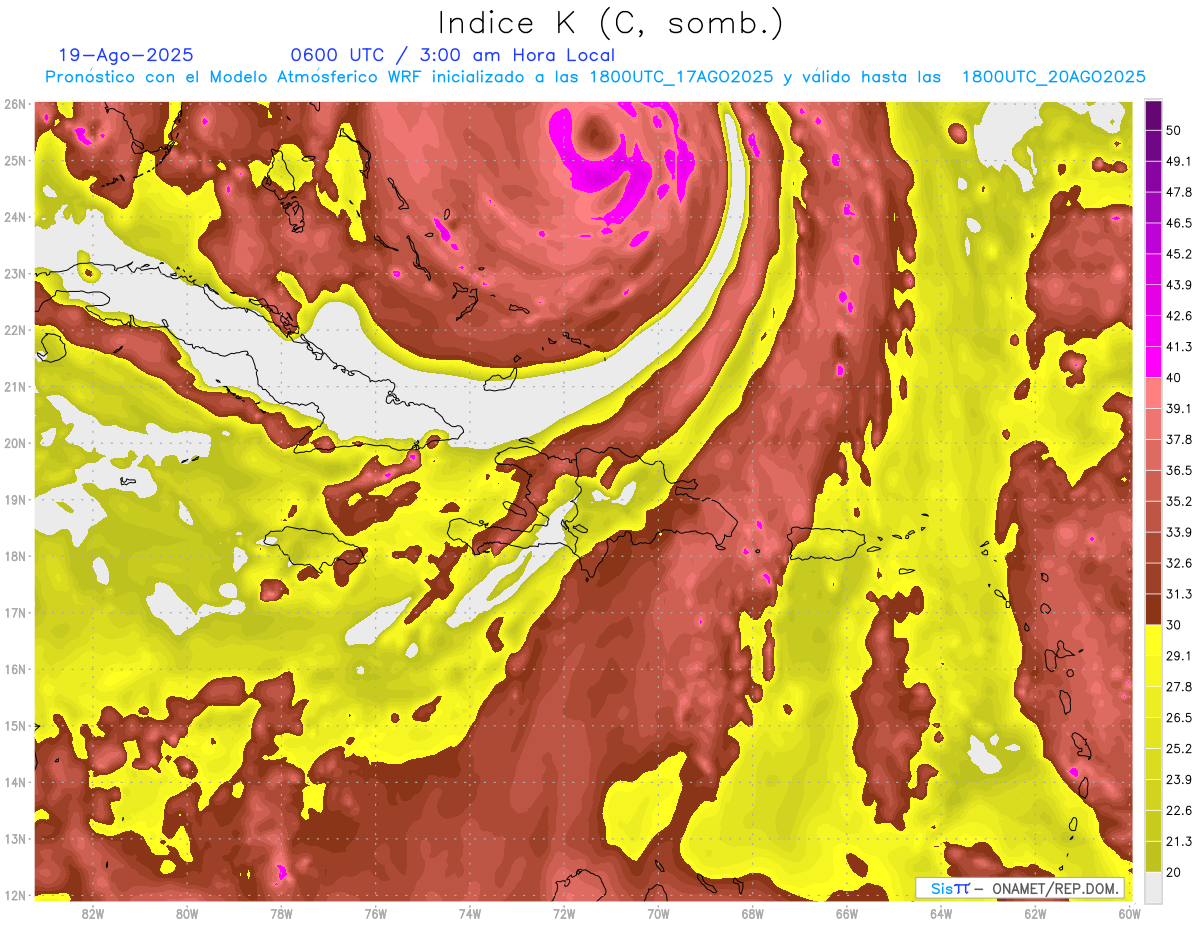This screenshot has width=1200, height=927.
Task: Click the '46.5' color scale label
Action: 1178,223
